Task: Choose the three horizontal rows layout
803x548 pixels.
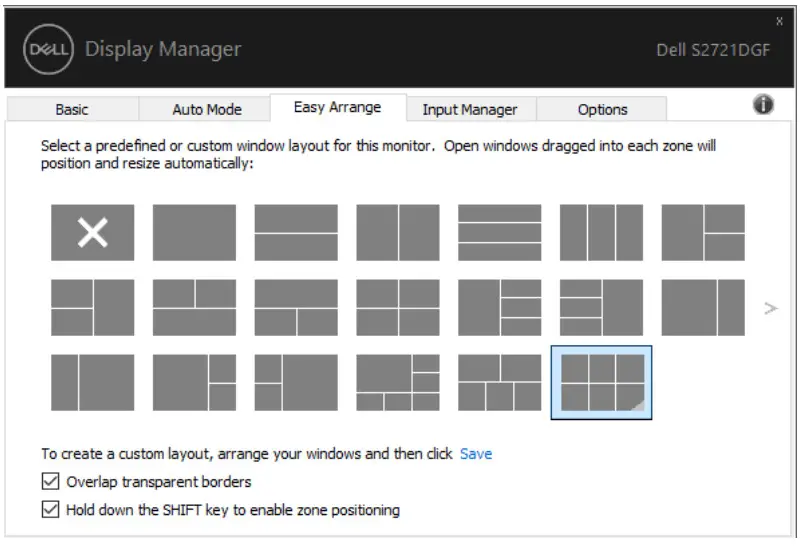Action: point(500,232)
